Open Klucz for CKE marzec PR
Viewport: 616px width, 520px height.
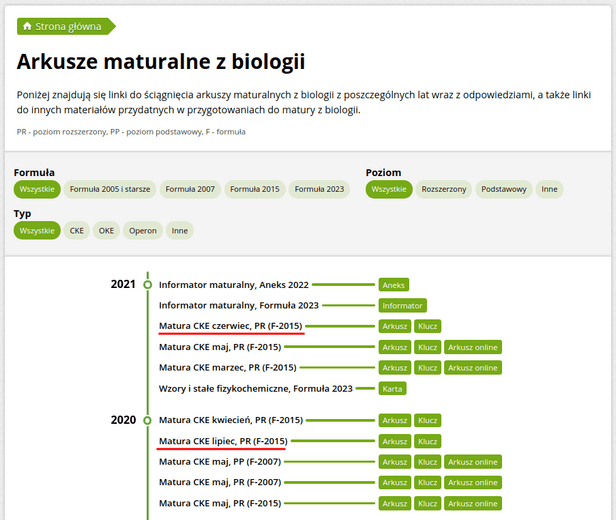[427, 368]
